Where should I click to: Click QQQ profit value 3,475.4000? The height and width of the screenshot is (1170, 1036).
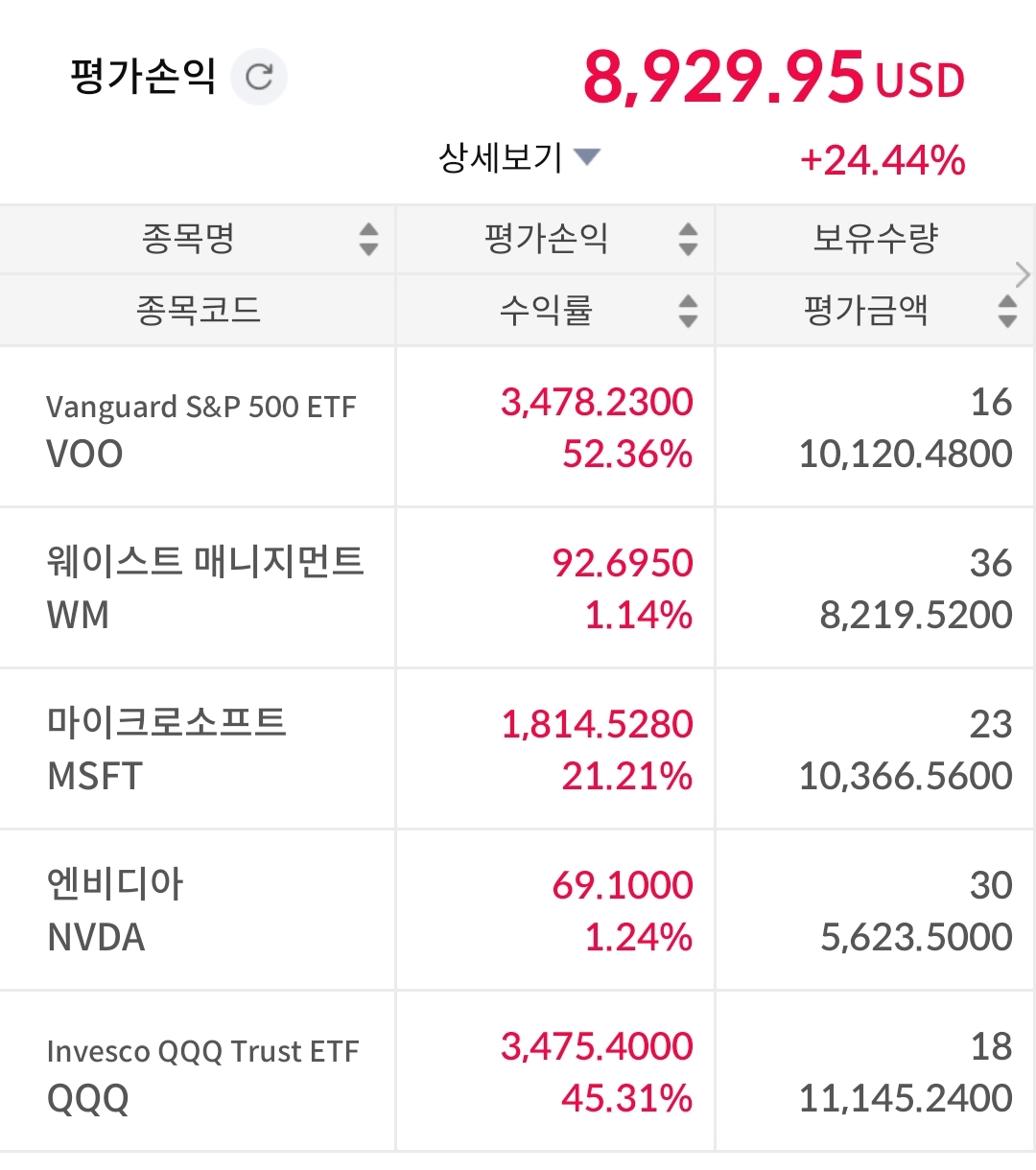[x=597, y=1046]
